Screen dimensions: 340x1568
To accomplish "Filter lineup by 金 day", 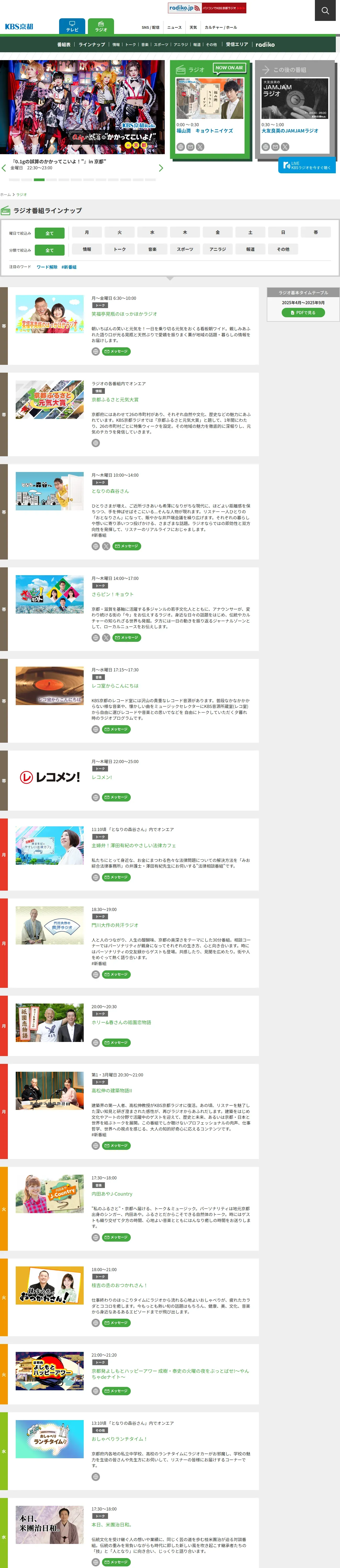I will (218, 232).
